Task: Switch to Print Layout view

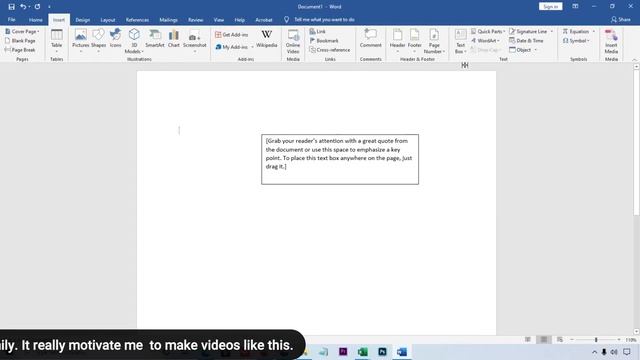Action: (x=544, y=340)
